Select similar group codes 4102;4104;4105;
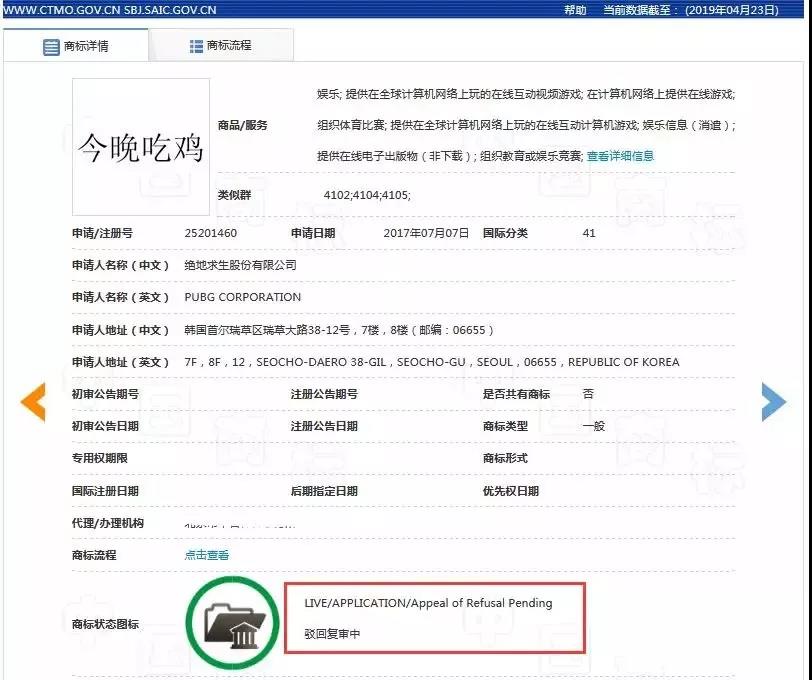812x680 pixels. click(367, 195)
